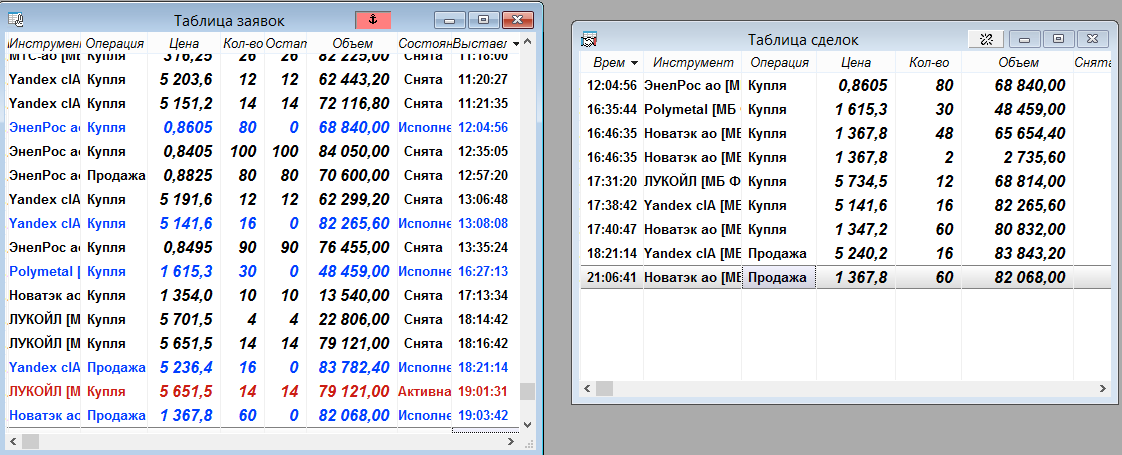The height and width of the screenshot is (455, 1122).
Task: Maximize the Таблица заявок window
Action: [x=484, y=20]
